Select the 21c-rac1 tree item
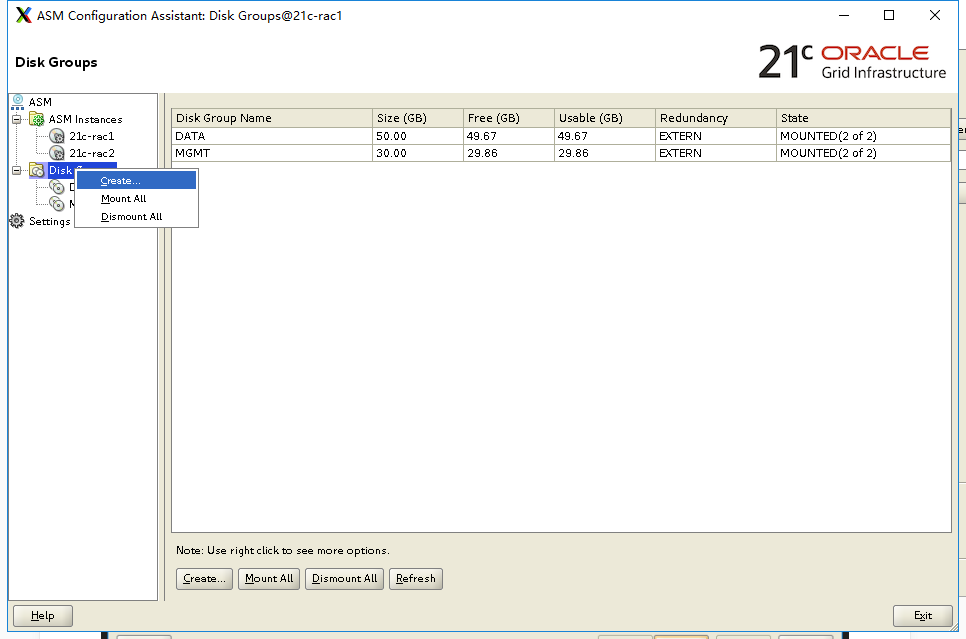This screenshot has width=966, height=639. [92, 136]
